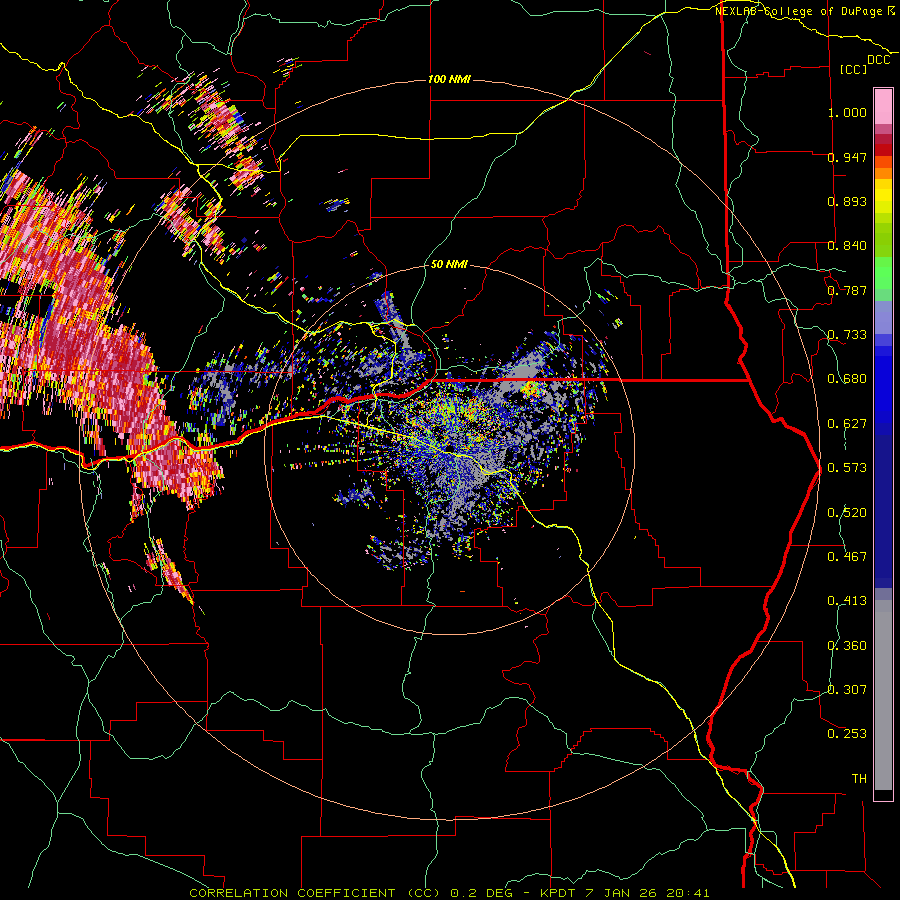Click the DCC product label
This screenshot has height=900, width=900.
879,60
